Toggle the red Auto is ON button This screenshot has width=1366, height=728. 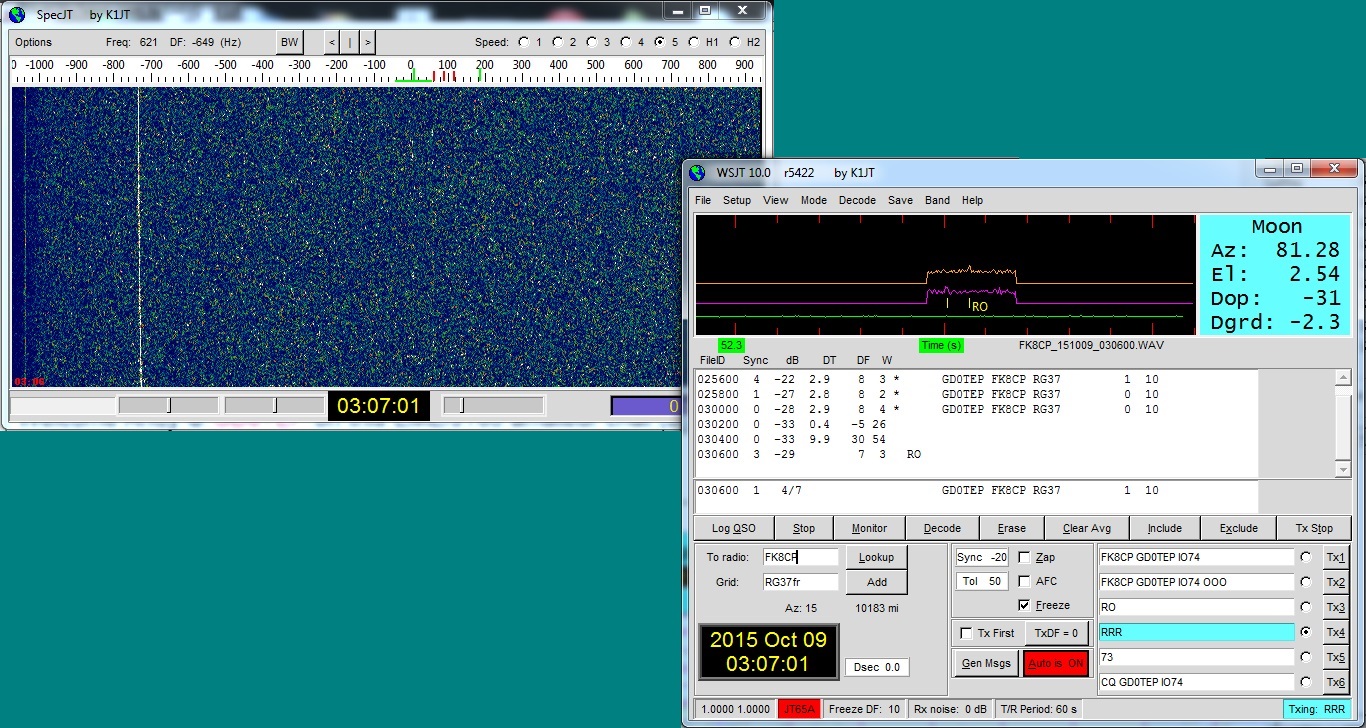[1055, 663]
